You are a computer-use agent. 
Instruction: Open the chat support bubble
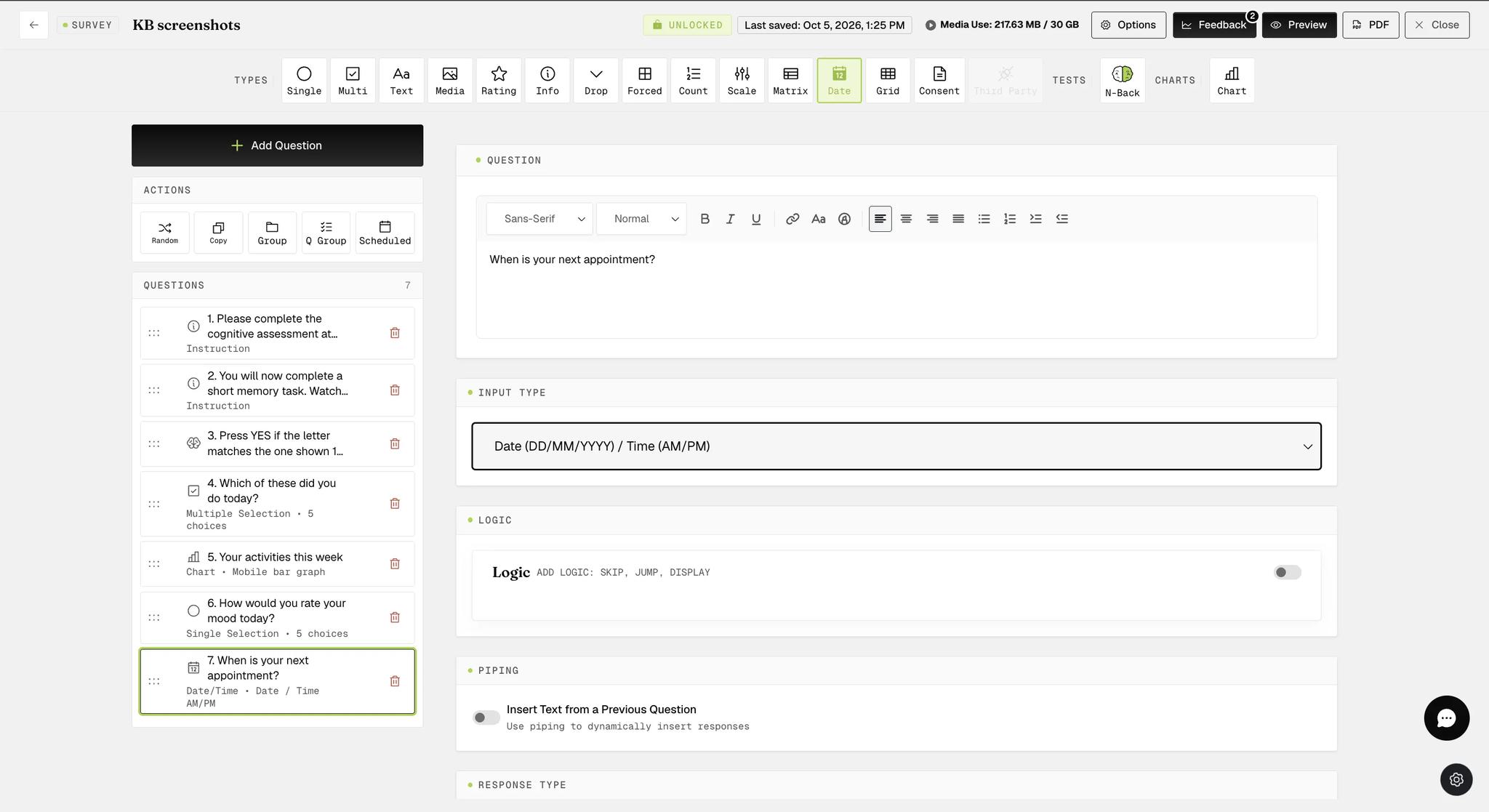pyautogui.click(x=1446, y=718)
